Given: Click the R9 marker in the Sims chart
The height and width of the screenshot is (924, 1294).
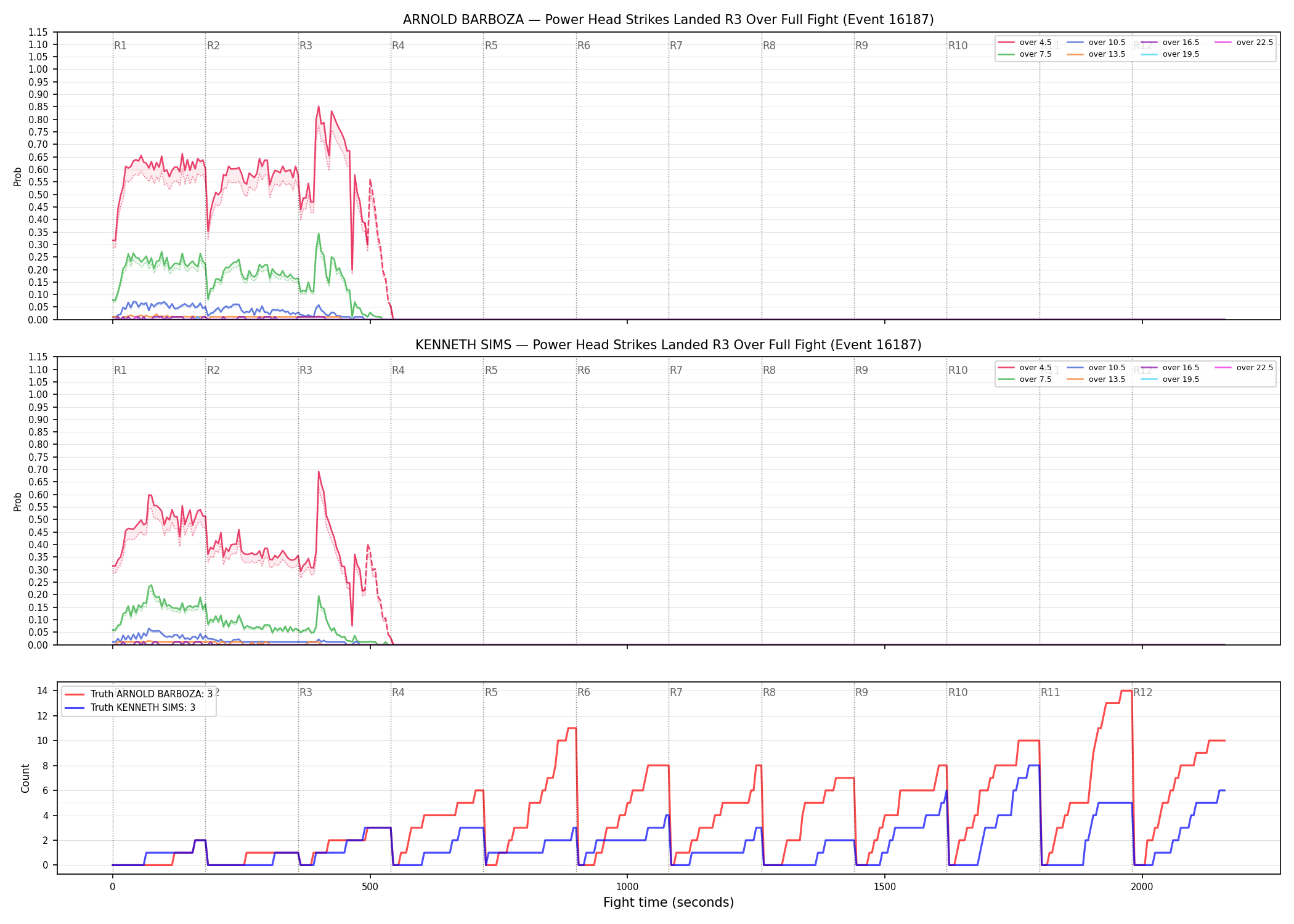Looking at the screenshot, I should pyautogui.click(x=861, y=370).
